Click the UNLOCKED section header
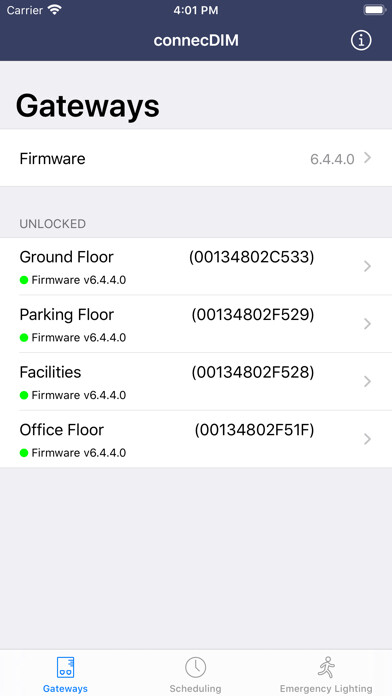 pyautogui.click(x=52, y=224)
